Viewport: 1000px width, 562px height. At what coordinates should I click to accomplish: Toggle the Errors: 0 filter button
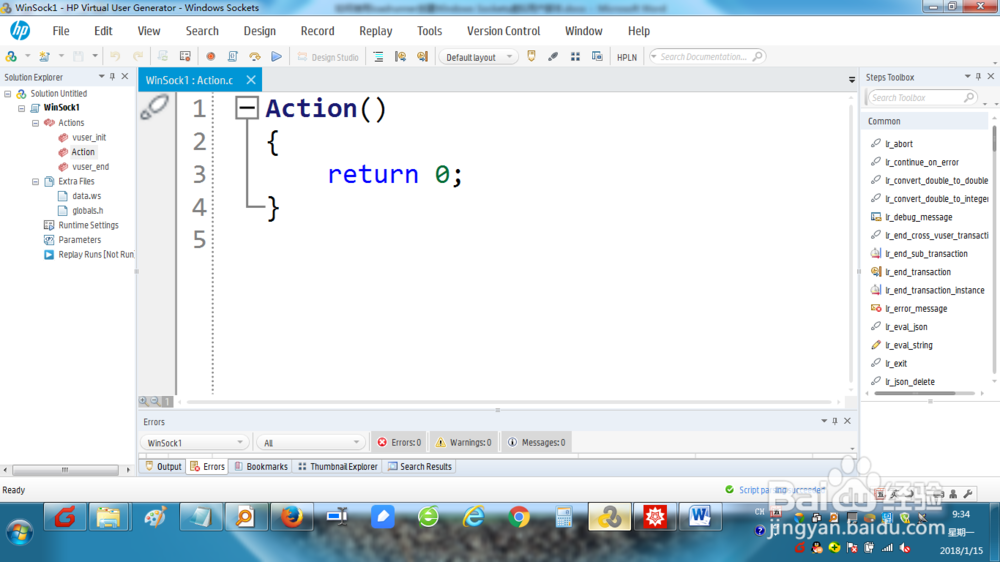[x=399, y=442]
